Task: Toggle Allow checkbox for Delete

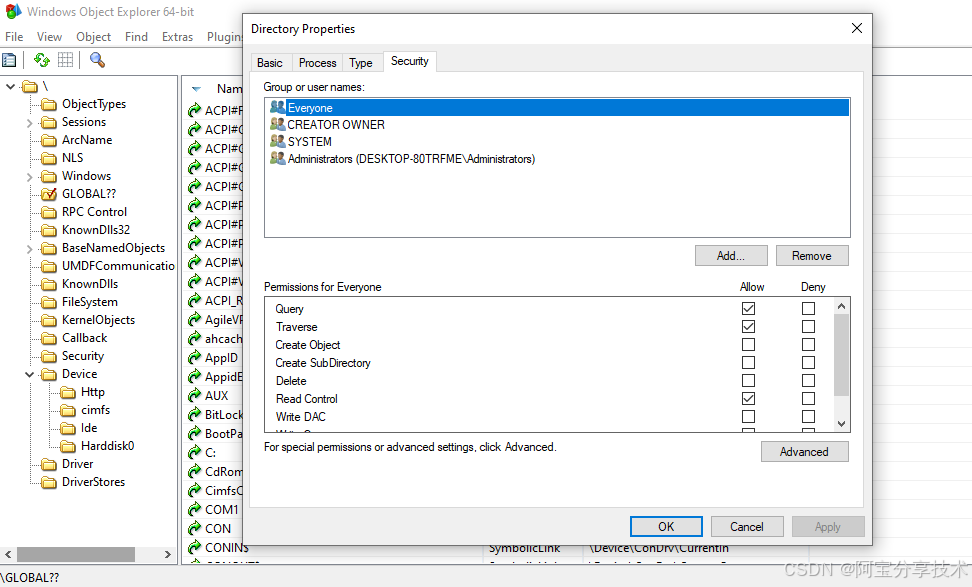Action: click(748, 380)
